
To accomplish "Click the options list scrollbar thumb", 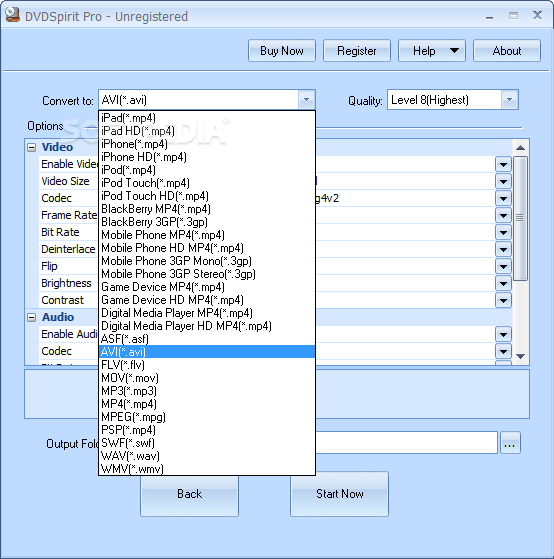I will [x=520, y=219].
